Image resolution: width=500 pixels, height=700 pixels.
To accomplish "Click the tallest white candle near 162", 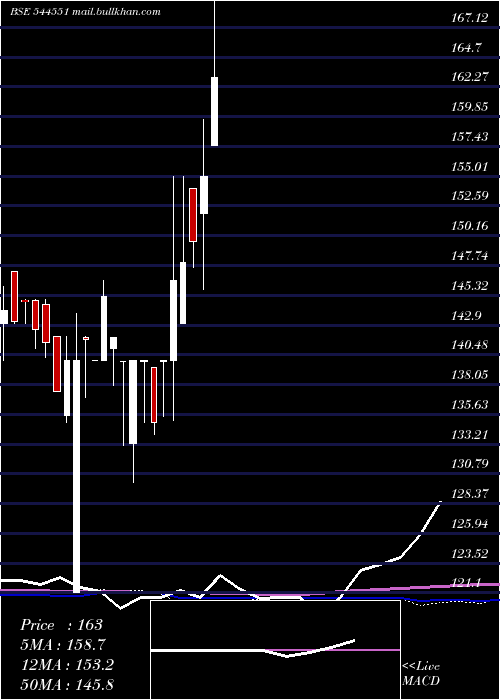I will [x=215, y=112].
